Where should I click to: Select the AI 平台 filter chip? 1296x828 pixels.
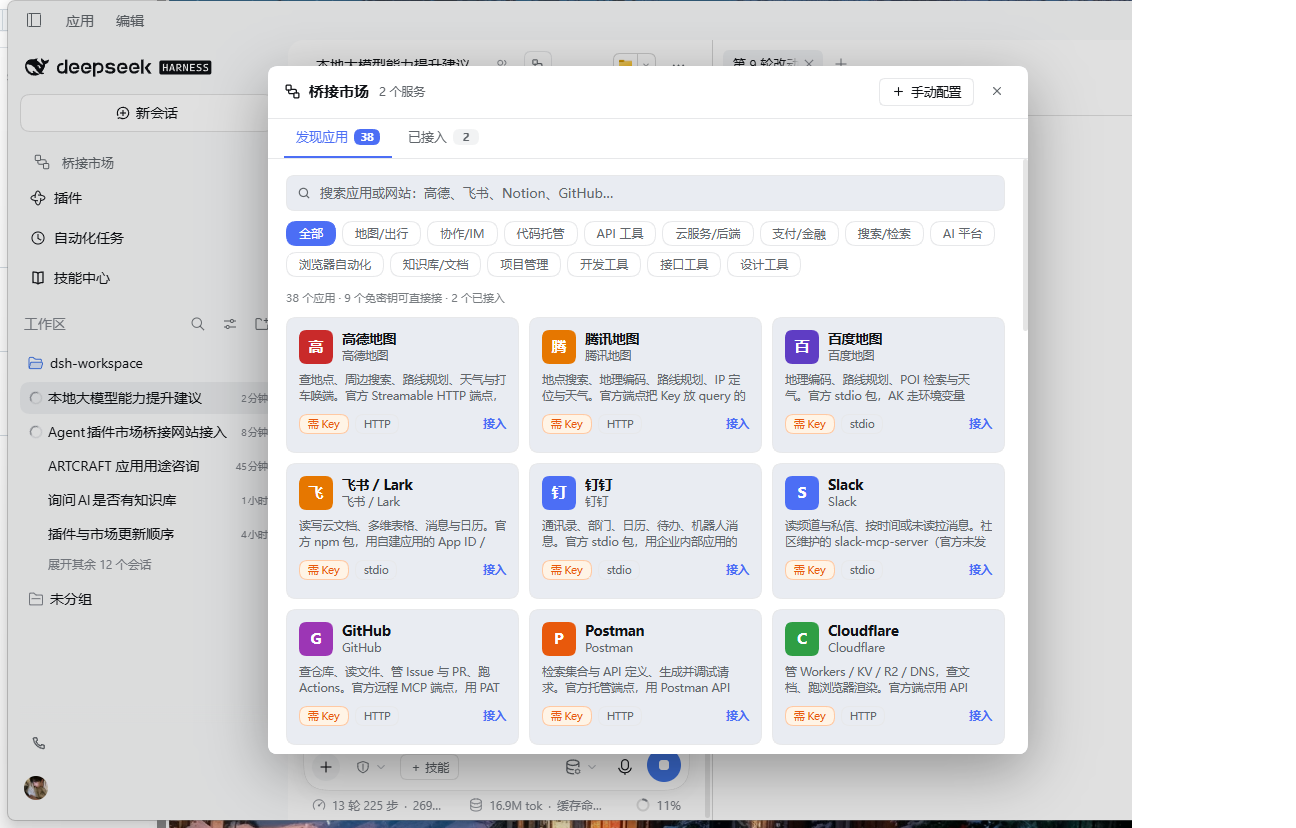click(x=962, y=233)
